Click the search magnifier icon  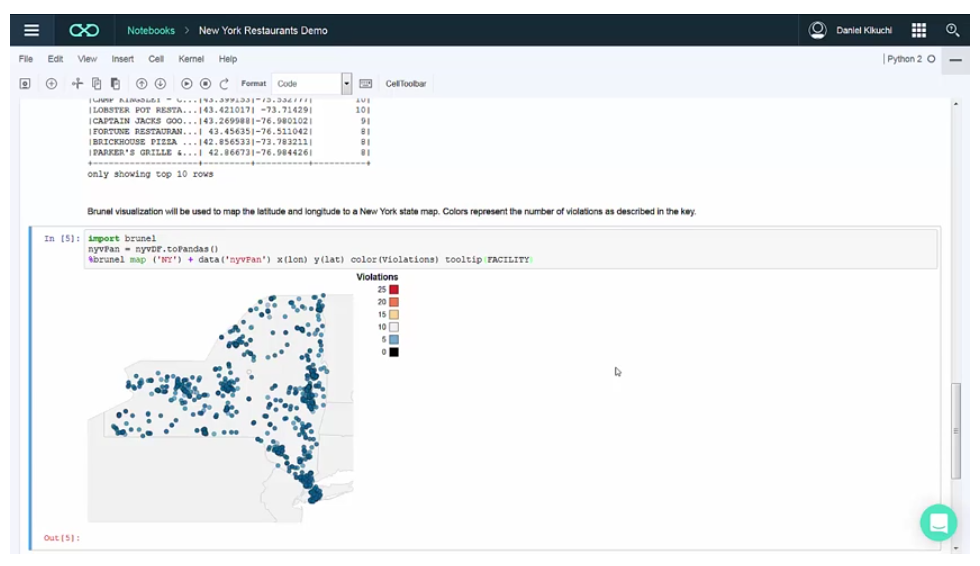pyautogui.click(x=952, y=30)
